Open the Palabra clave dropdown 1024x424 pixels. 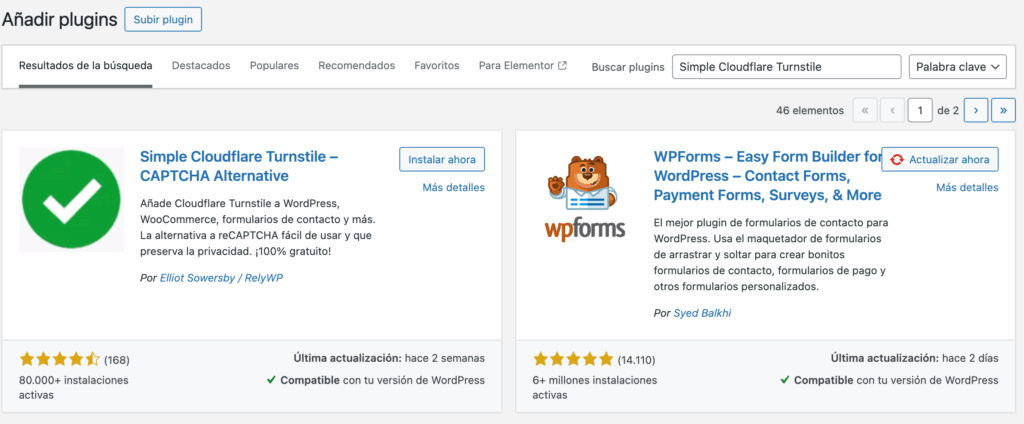coord(957,67)
